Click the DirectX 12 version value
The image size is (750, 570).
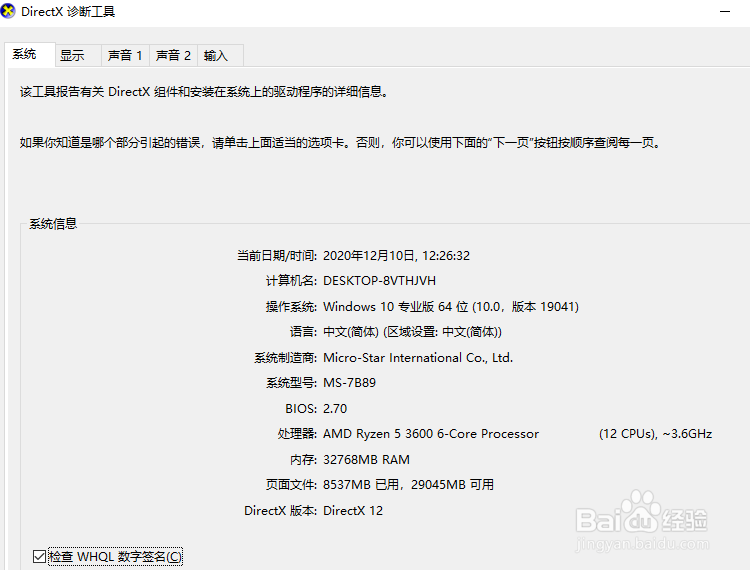(353, 511)
